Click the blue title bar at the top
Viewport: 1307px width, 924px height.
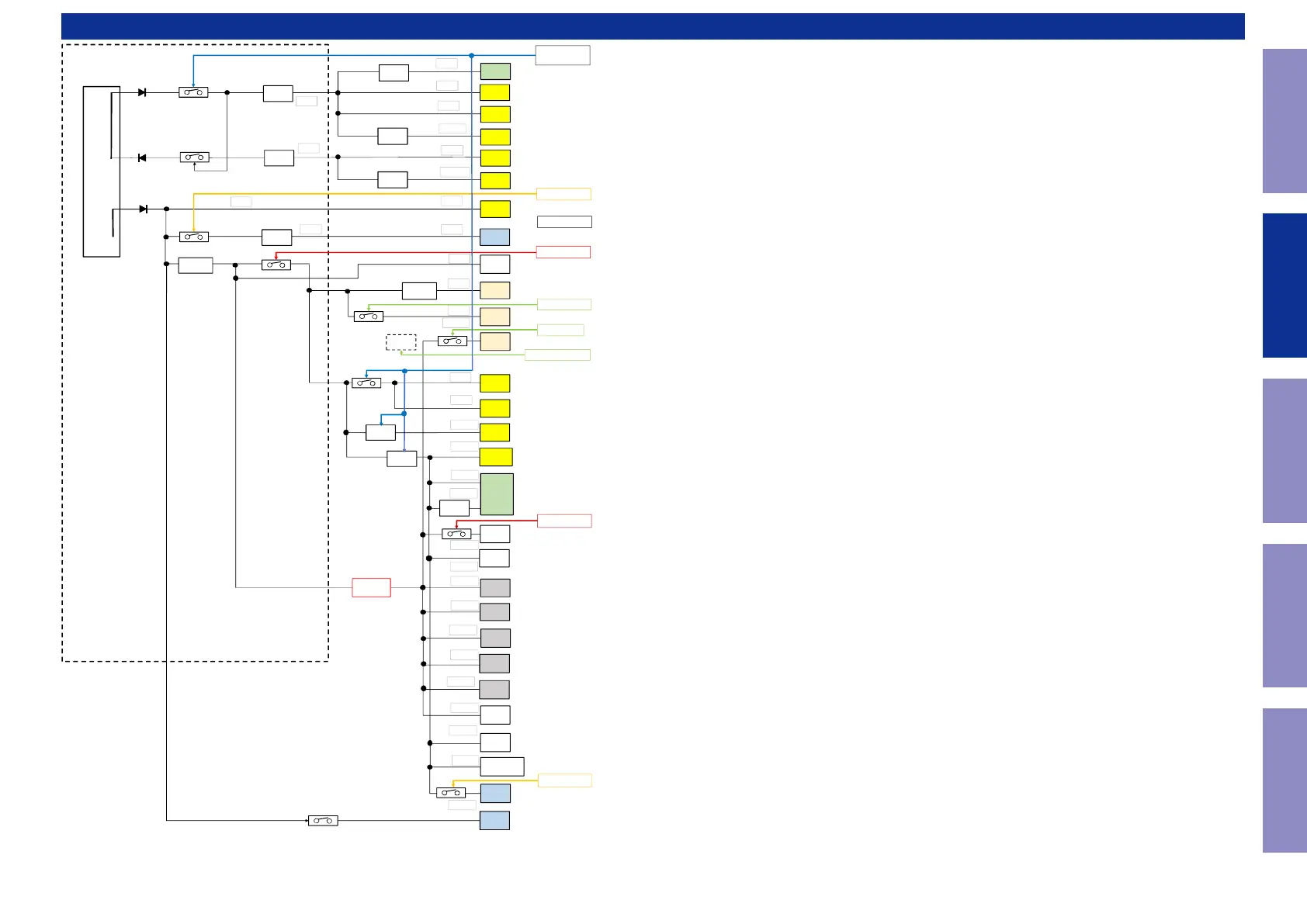(653, 26)
